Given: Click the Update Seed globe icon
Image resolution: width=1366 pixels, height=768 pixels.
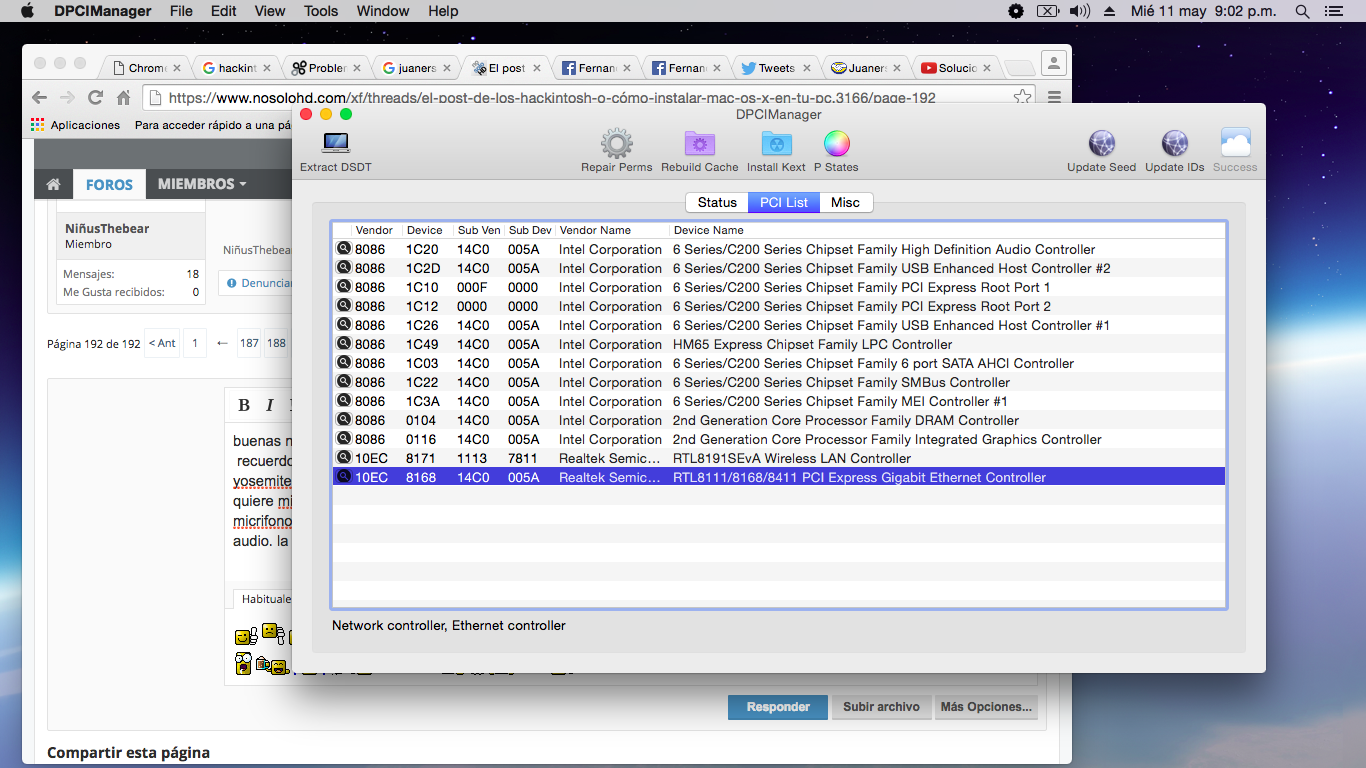Looking at the screenshot, I should click(x=1101, y=143).
